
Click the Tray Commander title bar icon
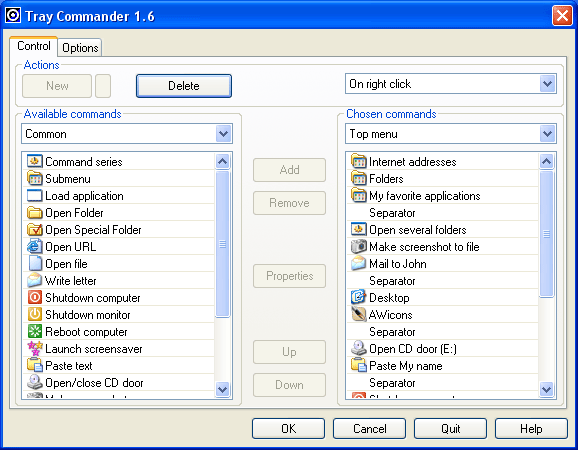(x=13, y=15)
